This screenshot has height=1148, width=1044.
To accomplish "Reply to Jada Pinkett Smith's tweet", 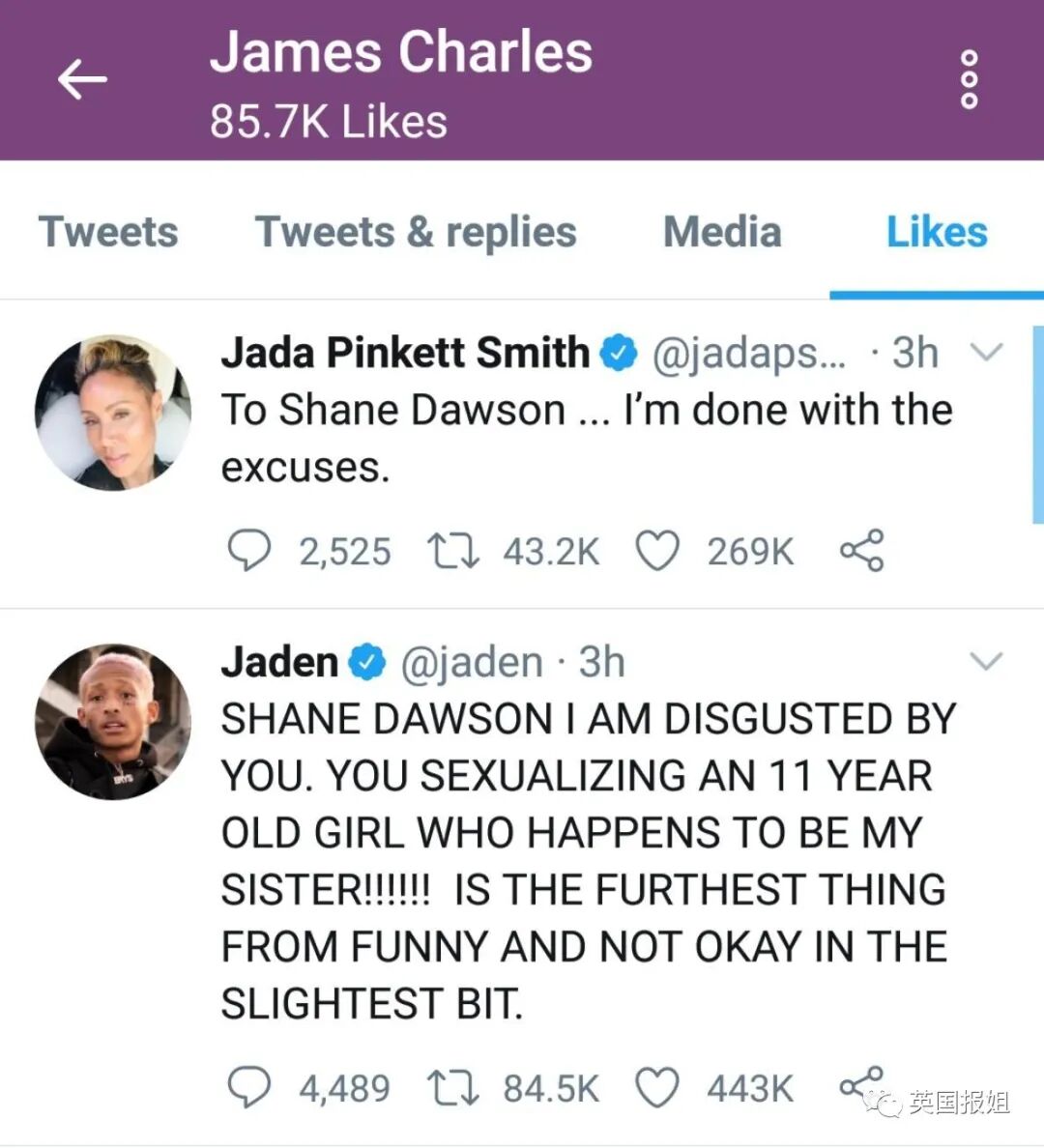I will coord(249,550).
